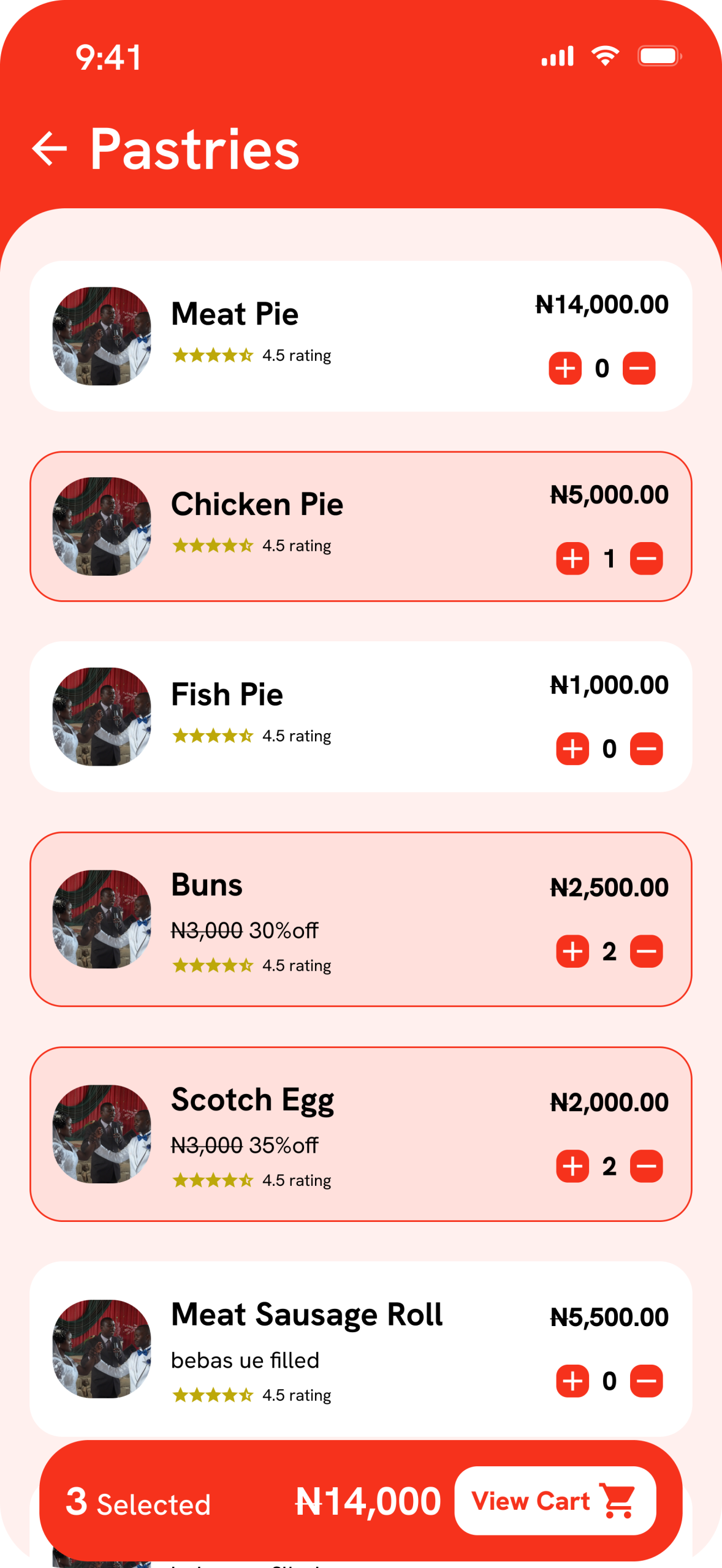Viewport: 722px width, 1568px height.
Task: Tap the Meat Pie product thumbnail
Action: [x=102, y=336]
